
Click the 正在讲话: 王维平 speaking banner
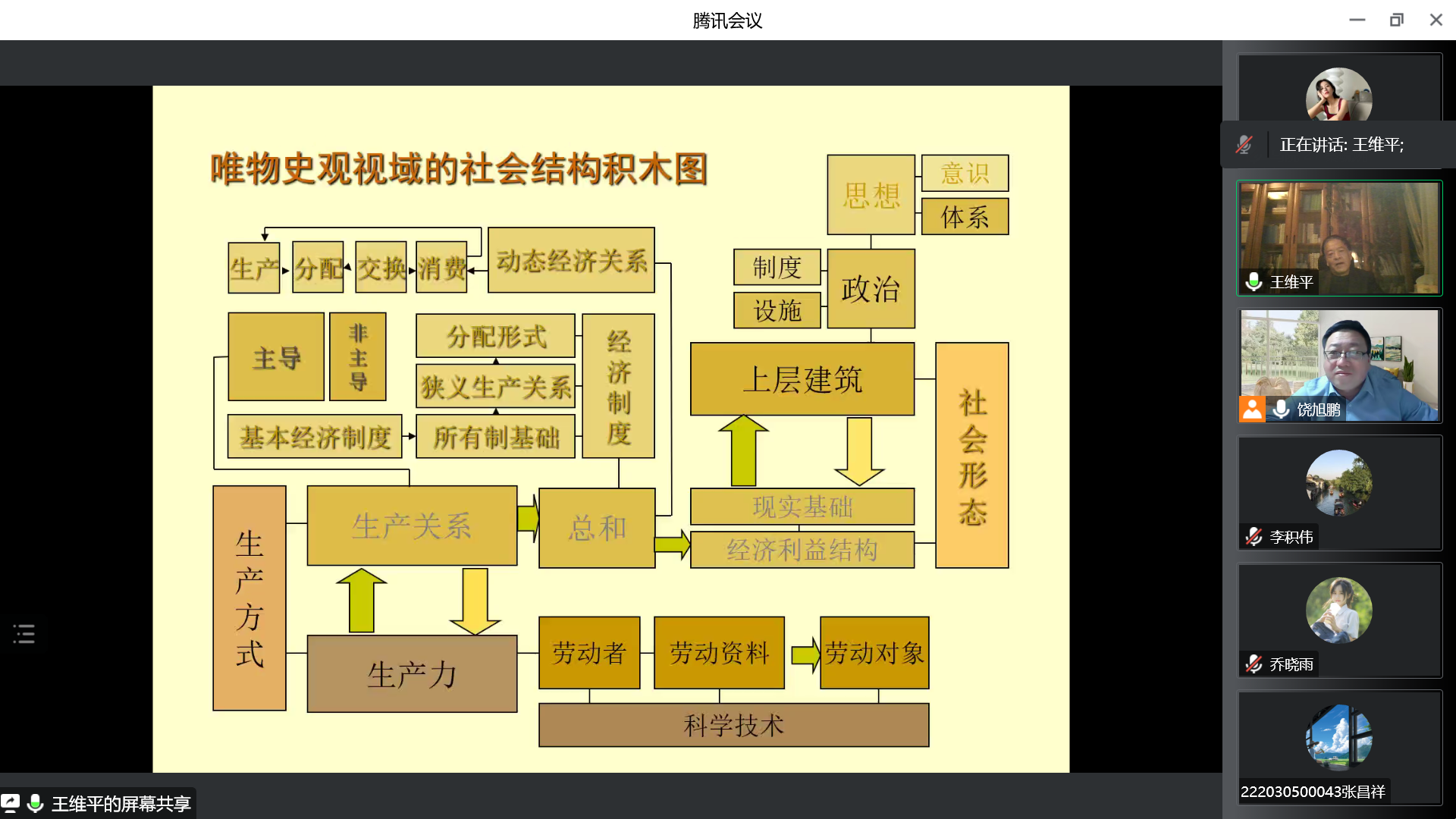tap(1341, 145)
